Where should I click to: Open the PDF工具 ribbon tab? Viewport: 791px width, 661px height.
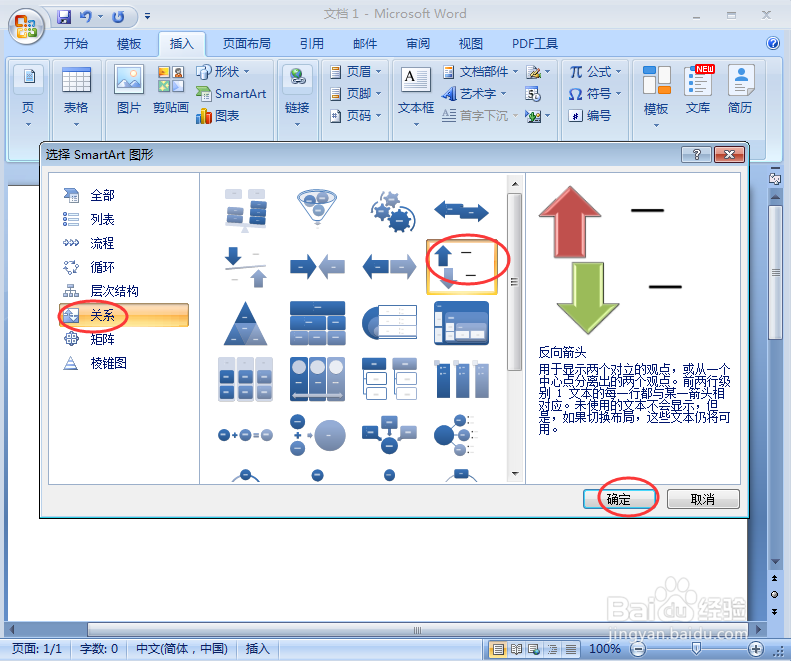pyautogui.click(x=535, y=43)
